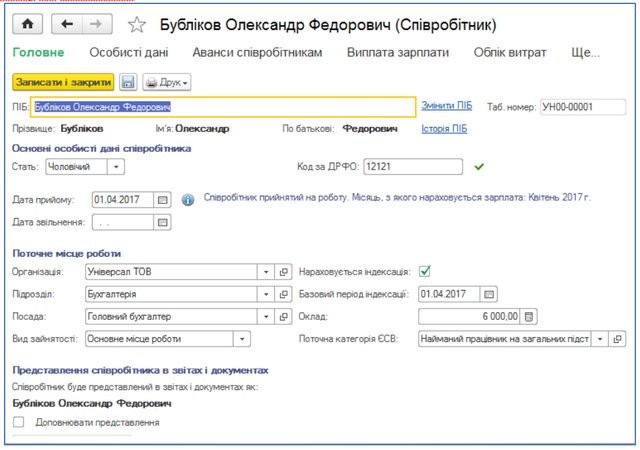The width and height of the screenshot is (640, 450).
Task: Click the blue info icon
Action: click(187, 200)
